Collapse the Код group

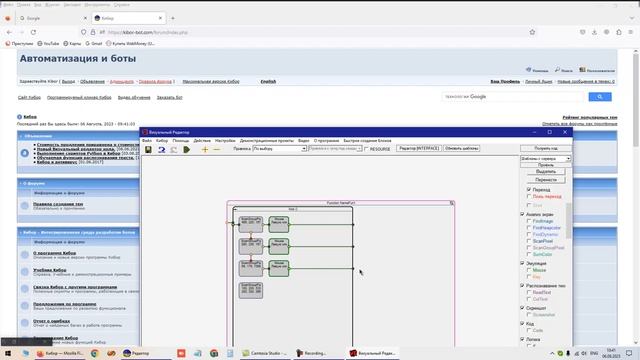[x=522, y=324]
